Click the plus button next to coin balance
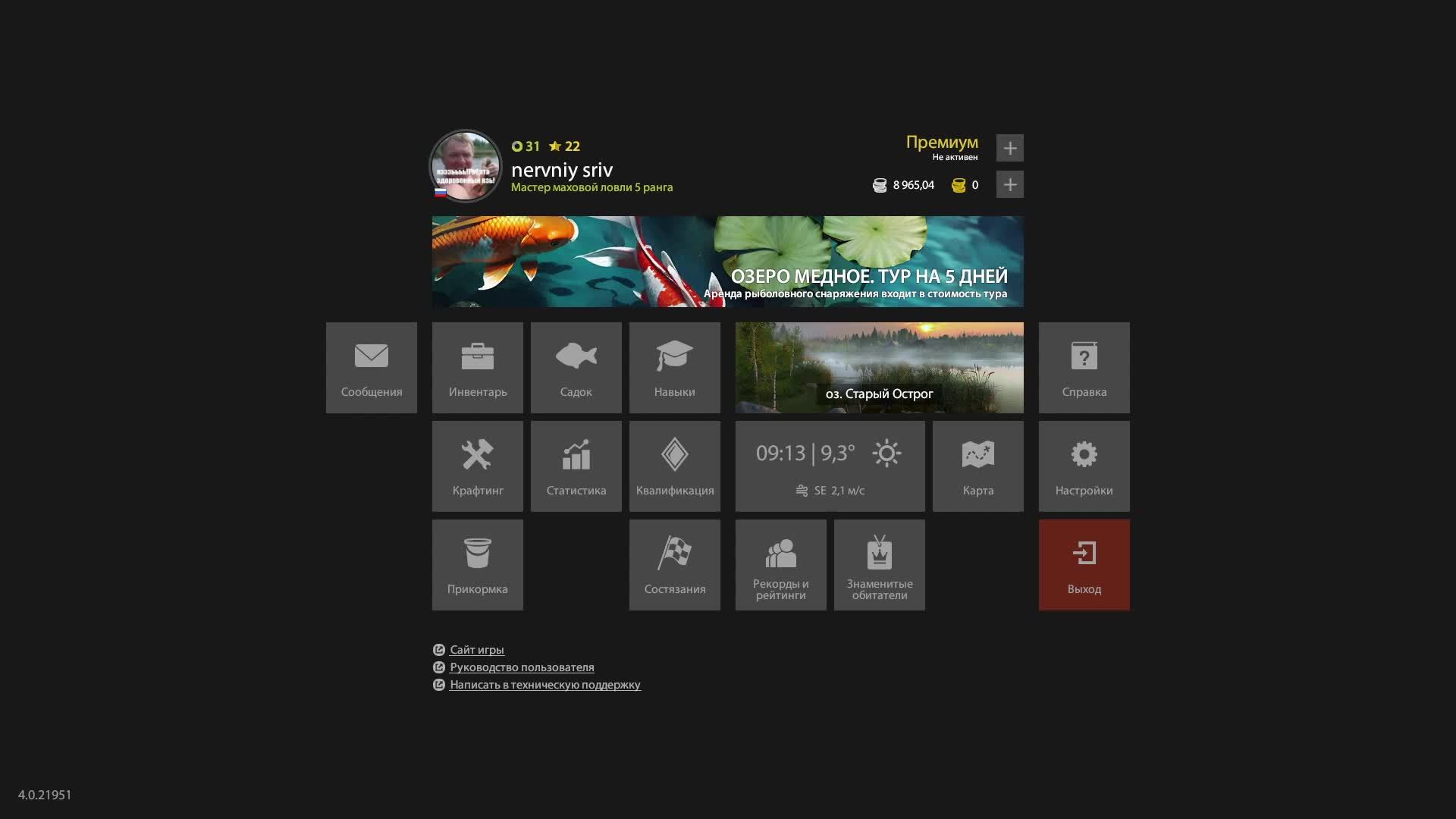Viewport: 1456px width, 819px height. [1010, 184]
